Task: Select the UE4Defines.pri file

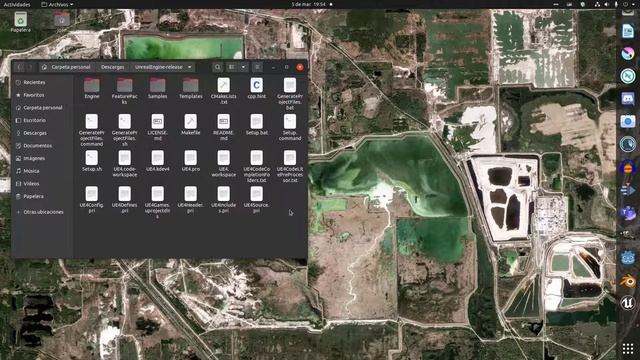Action: [124, 200]
